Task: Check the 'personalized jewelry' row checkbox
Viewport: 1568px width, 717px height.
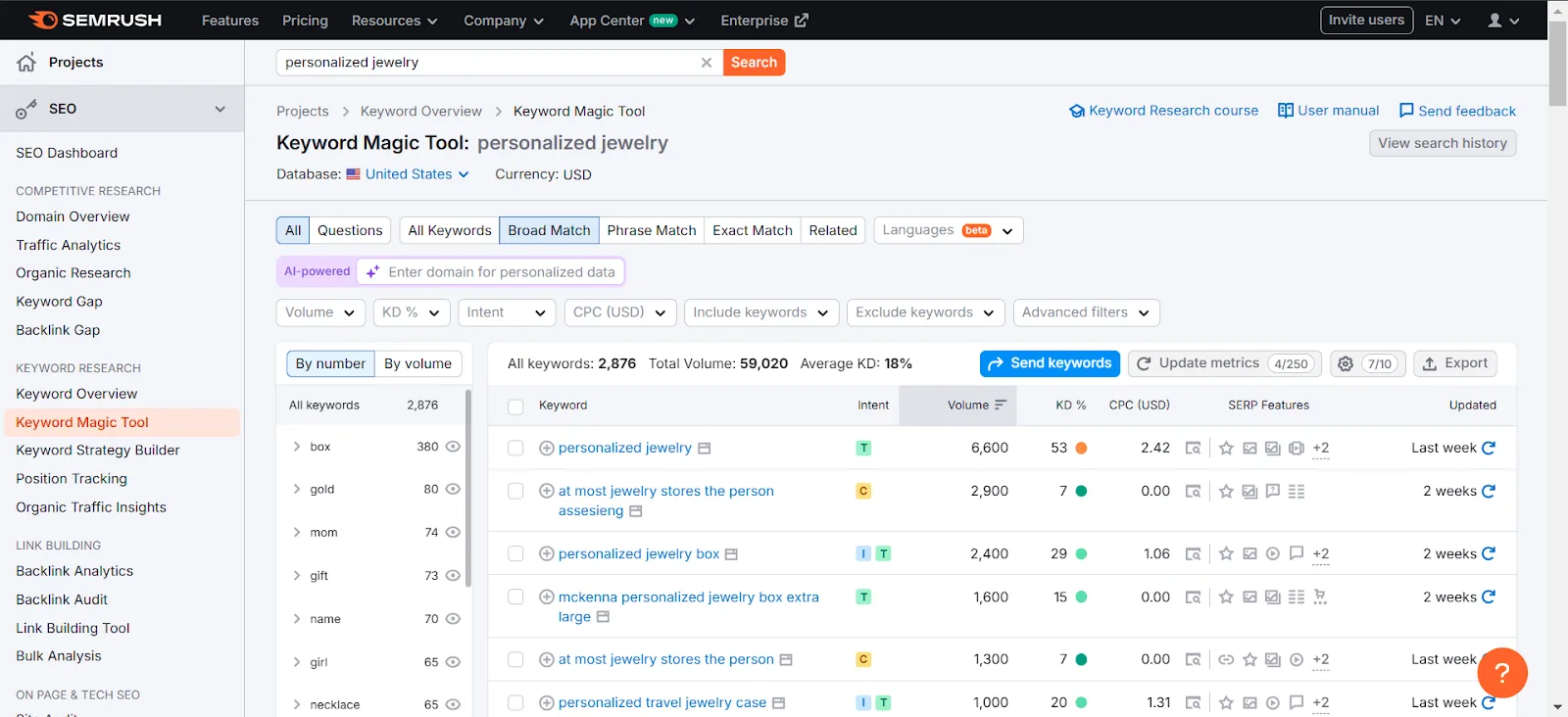Action: tap(515, 448)
